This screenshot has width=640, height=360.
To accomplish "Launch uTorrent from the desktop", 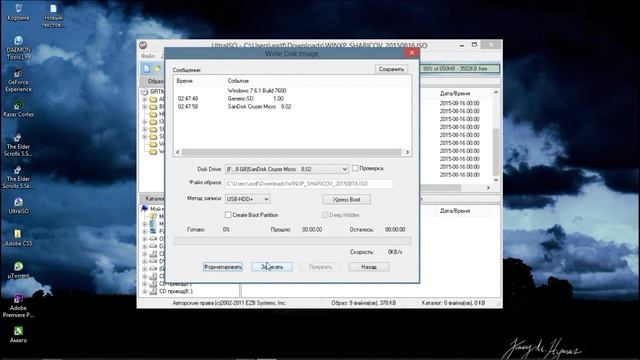I will pyautogui.click(x=18, y=271).
